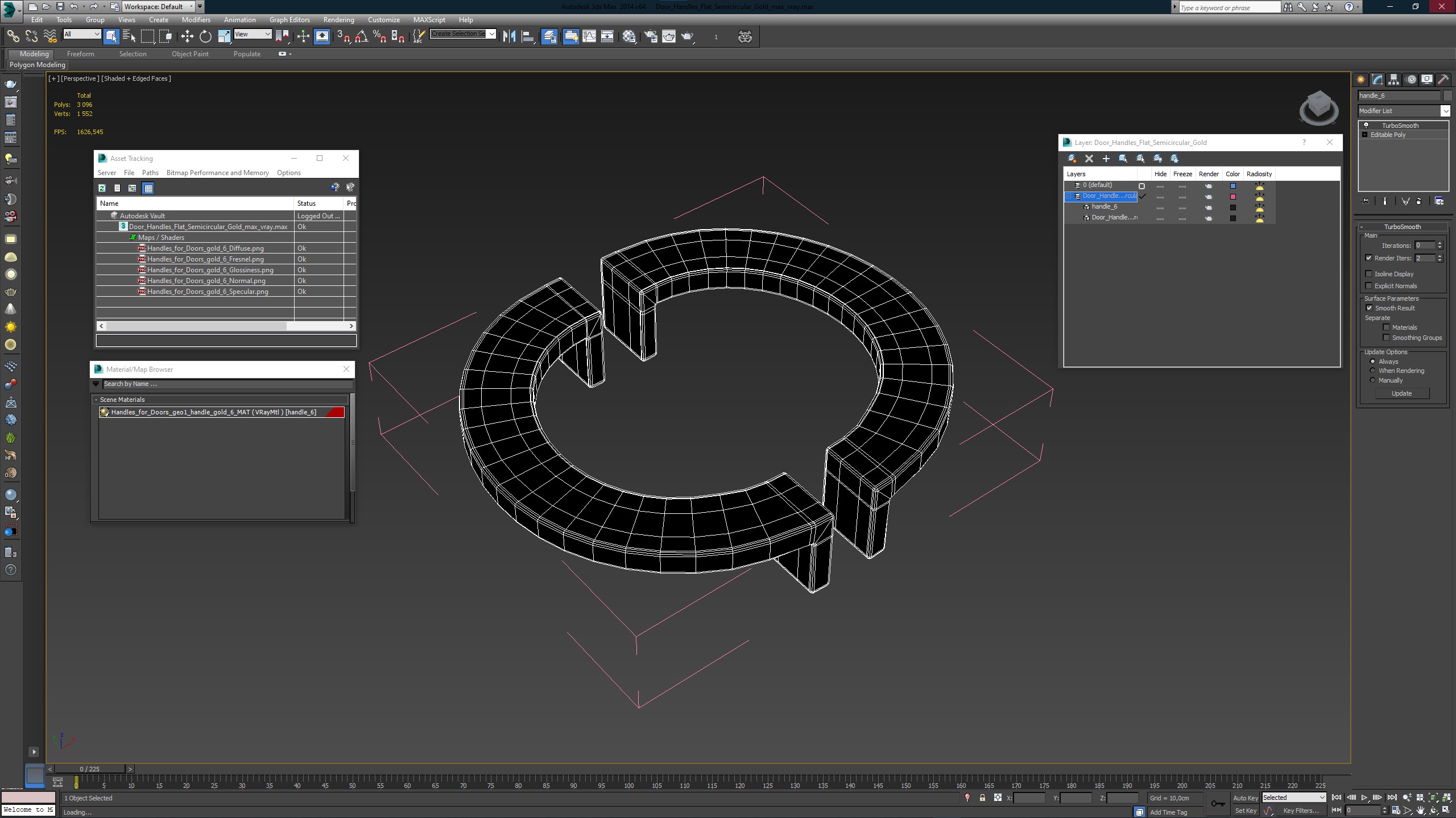Toggle the Angle Snap icon

(361, 36)
